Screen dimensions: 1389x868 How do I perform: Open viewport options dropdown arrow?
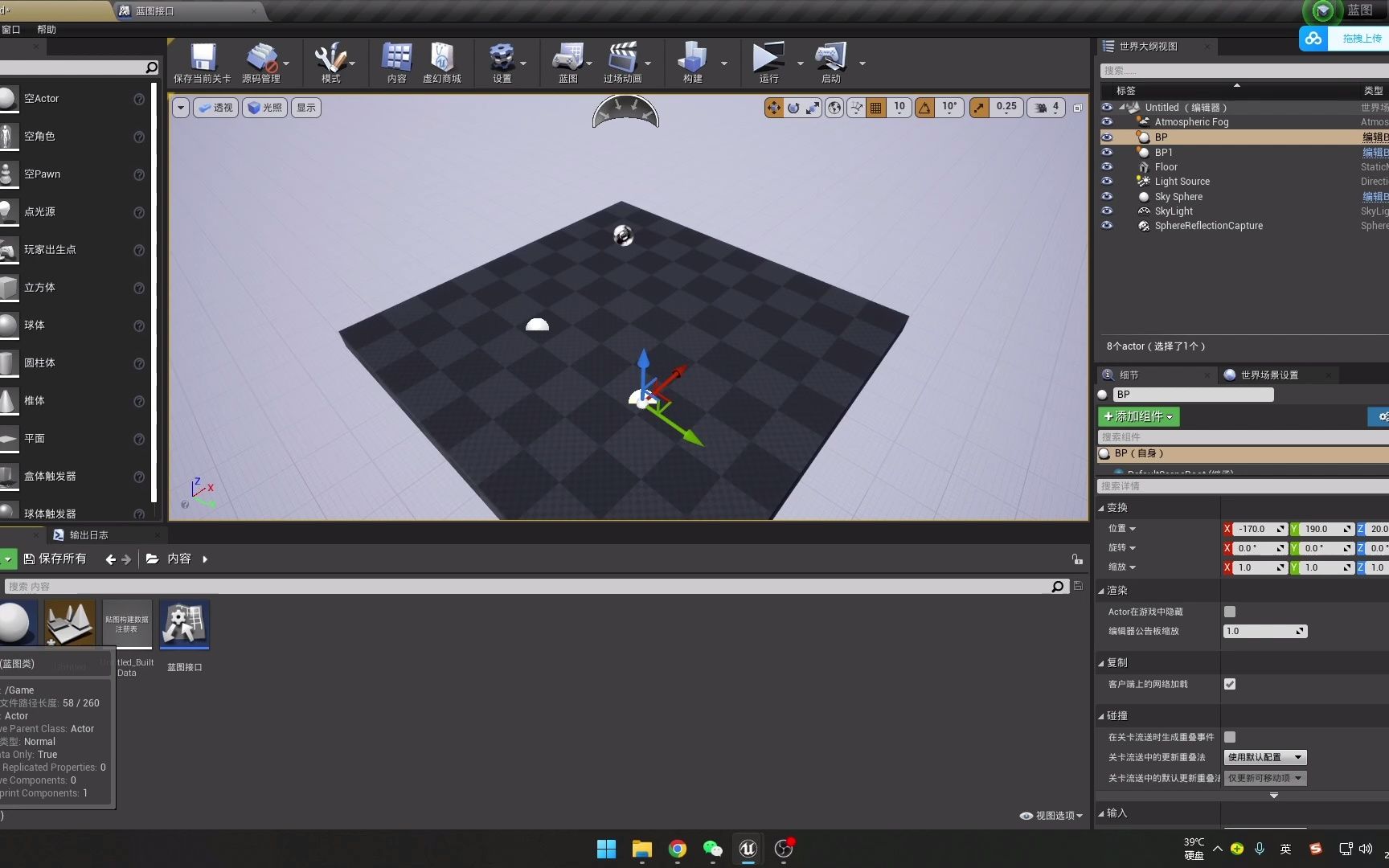point(181,108)
